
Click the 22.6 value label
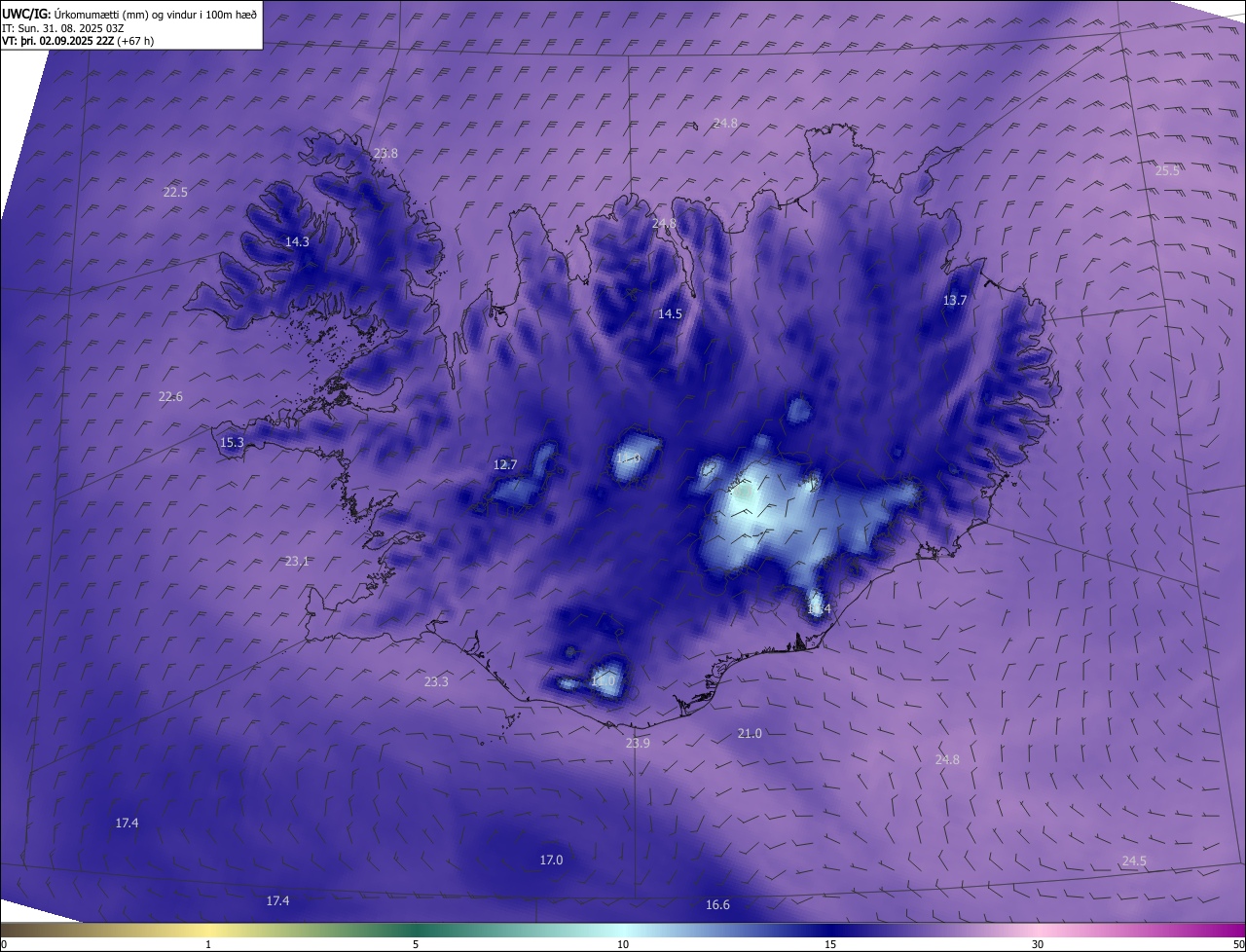(x=170, y=397)
